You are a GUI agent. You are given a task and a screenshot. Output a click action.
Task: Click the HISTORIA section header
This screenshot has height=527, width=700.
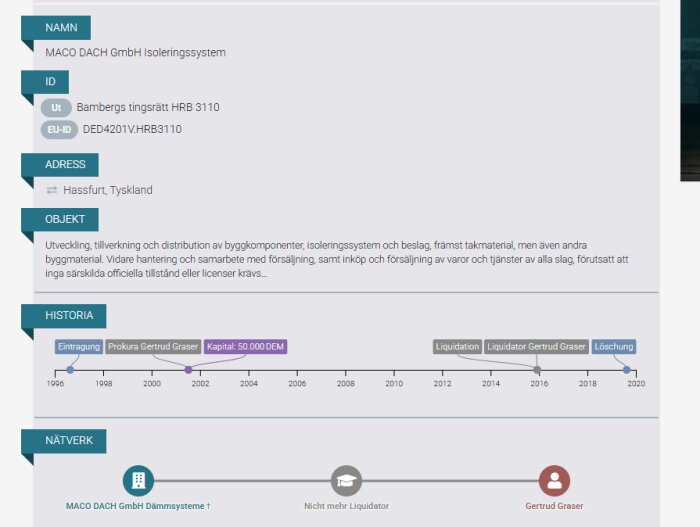63,316
